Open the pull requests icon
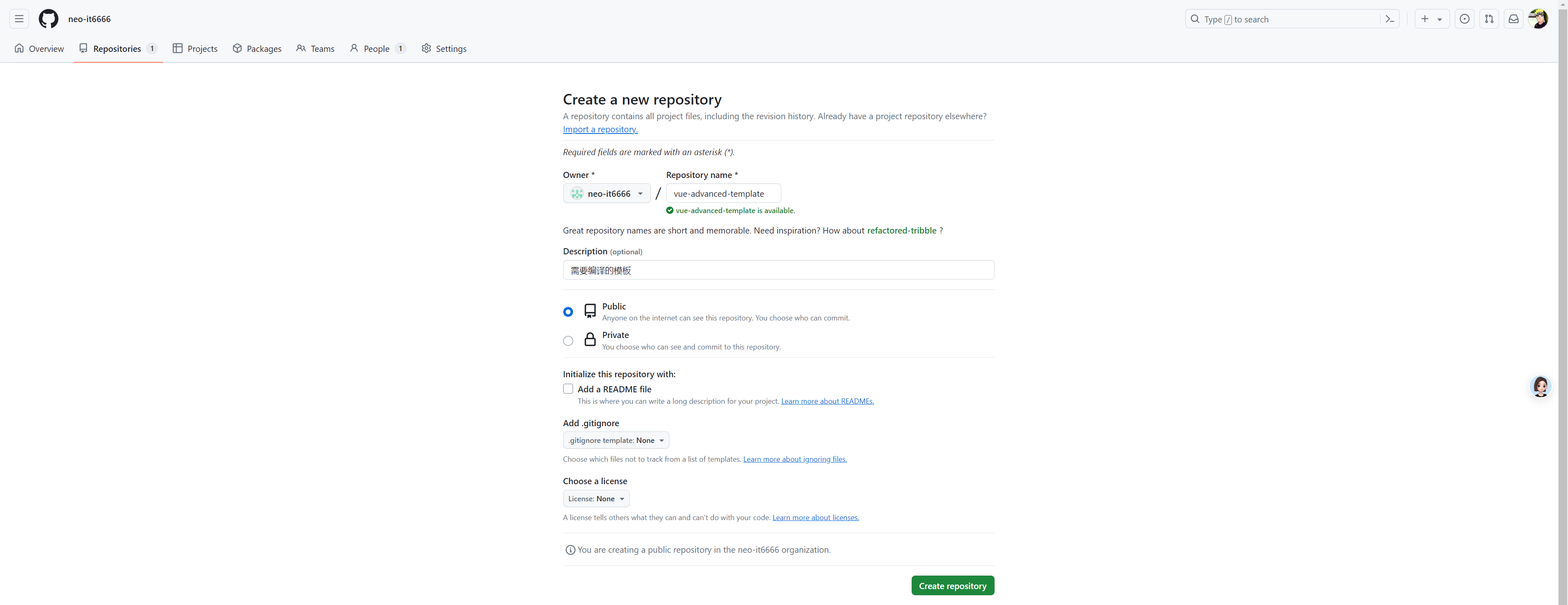Image resolution: width=1568 pixels, height=605 pixels. pyautogui.click(x=1489, y=19)
